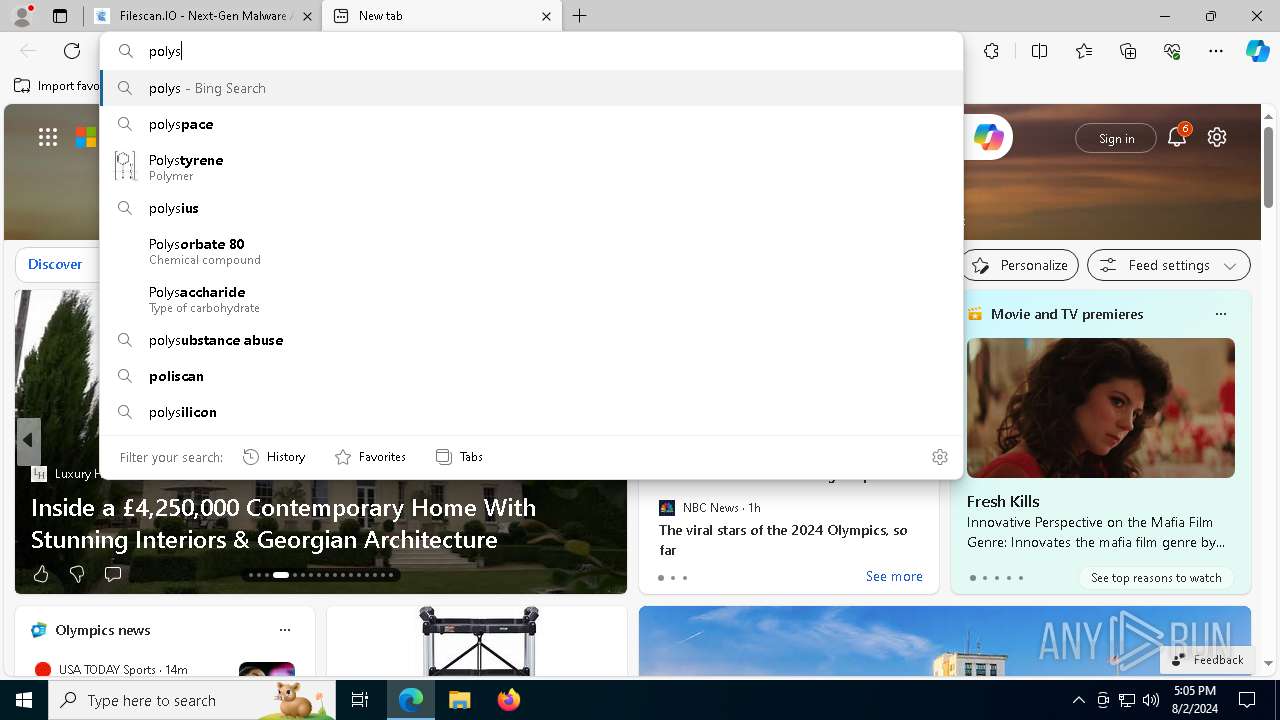Click the Sign in button

(1116, 138)
